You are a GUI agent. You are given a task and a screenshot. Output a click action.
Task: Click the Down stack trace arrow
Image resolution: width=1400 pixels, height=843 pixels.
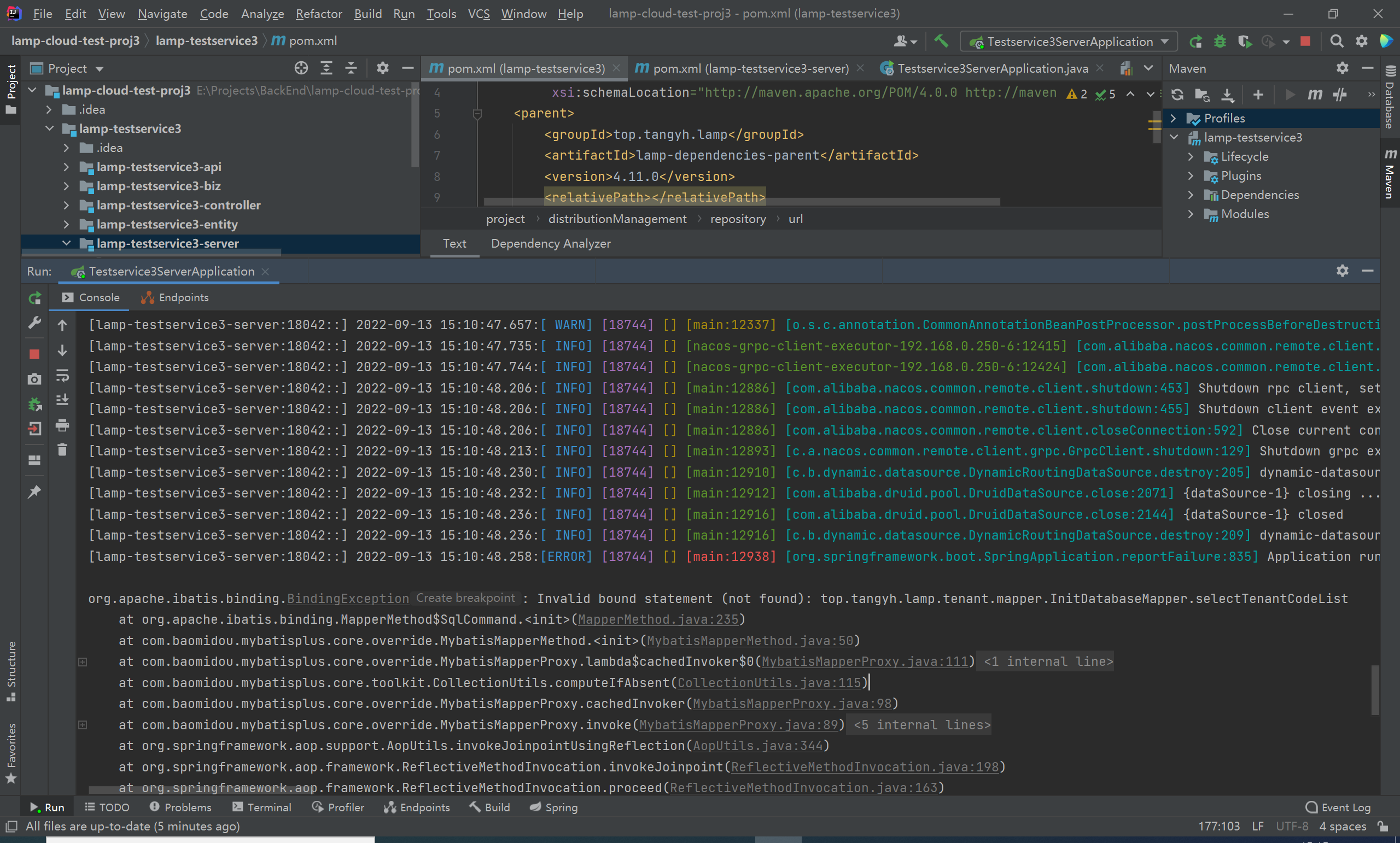62,350
